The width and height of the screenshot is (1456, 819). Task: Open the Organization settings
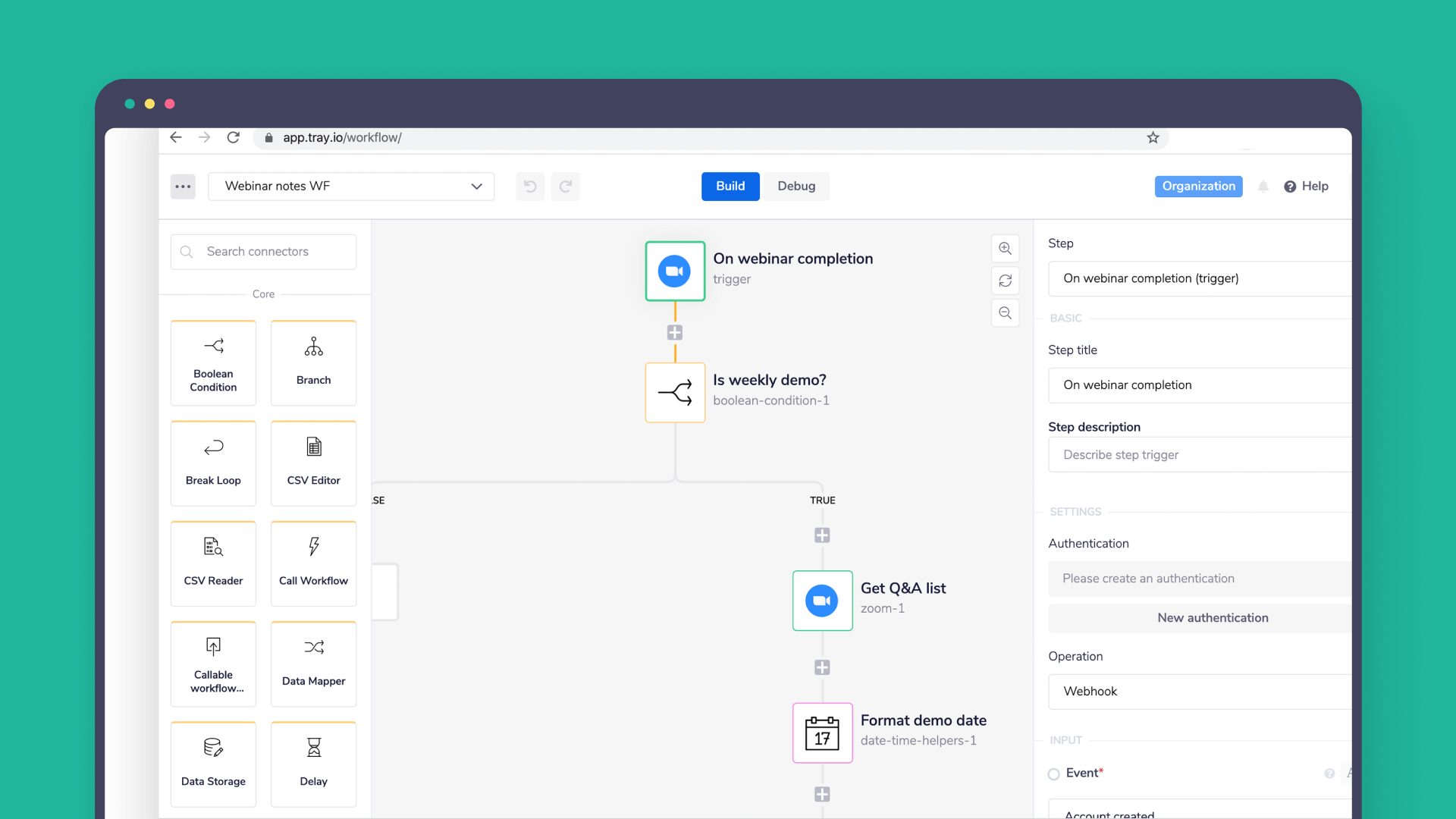coord(1198,186)
